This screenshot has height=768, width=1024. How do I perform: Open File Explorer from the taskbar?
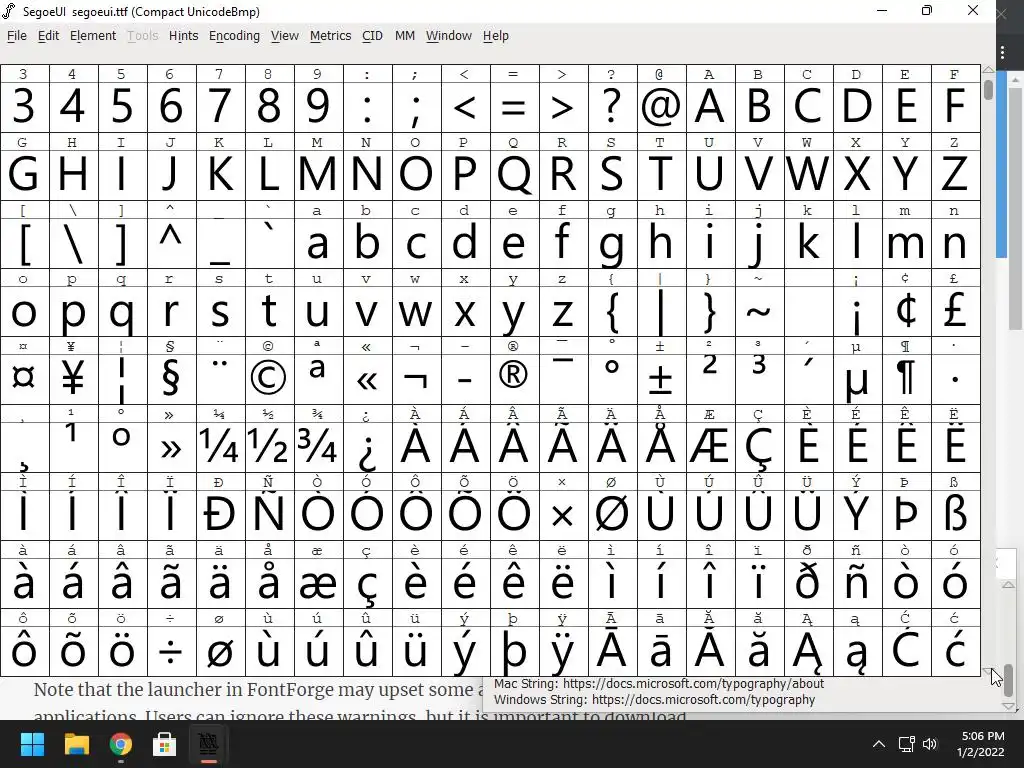point(76,744)
